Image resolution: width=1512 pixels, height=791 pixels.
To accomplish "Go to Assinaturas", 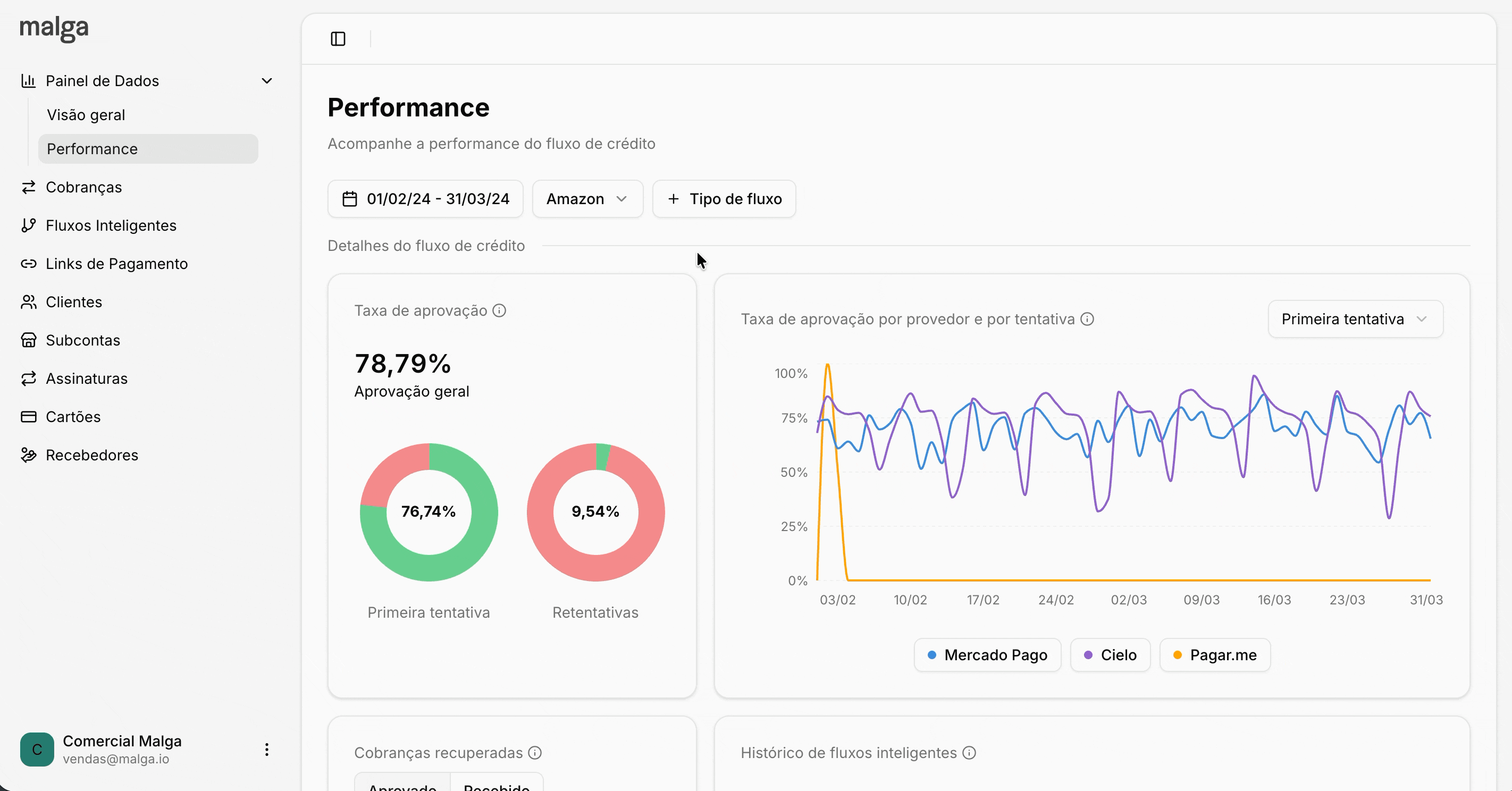I will coord(87,378).
